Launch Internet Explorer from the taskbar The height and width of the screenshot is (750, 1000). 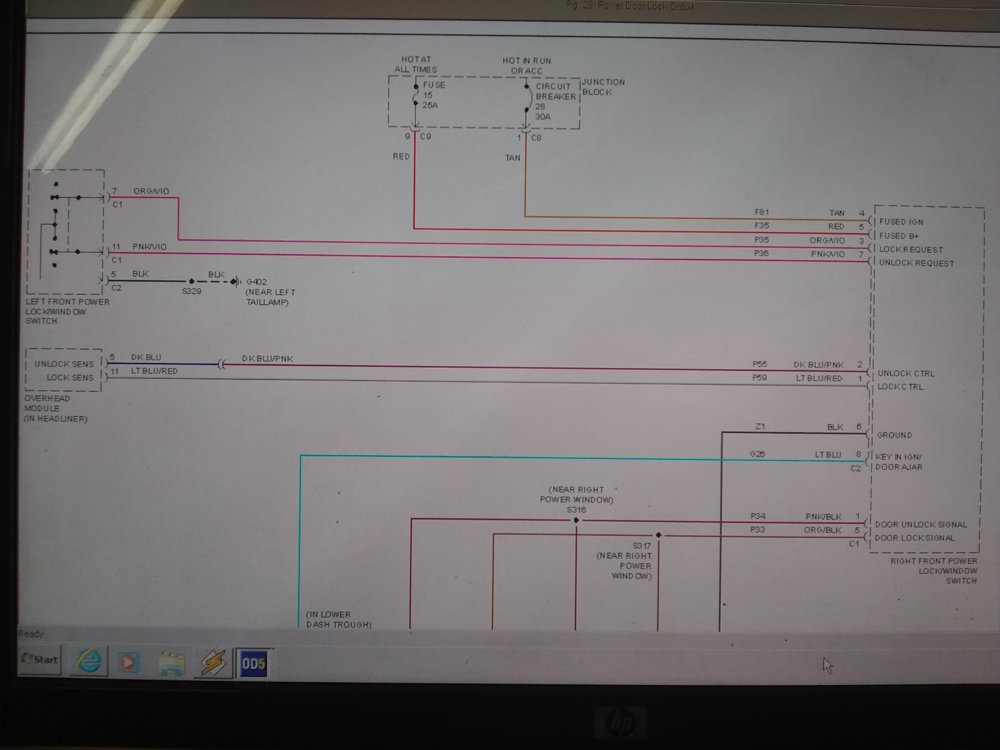pyautogui.click(x=89, y=661)
